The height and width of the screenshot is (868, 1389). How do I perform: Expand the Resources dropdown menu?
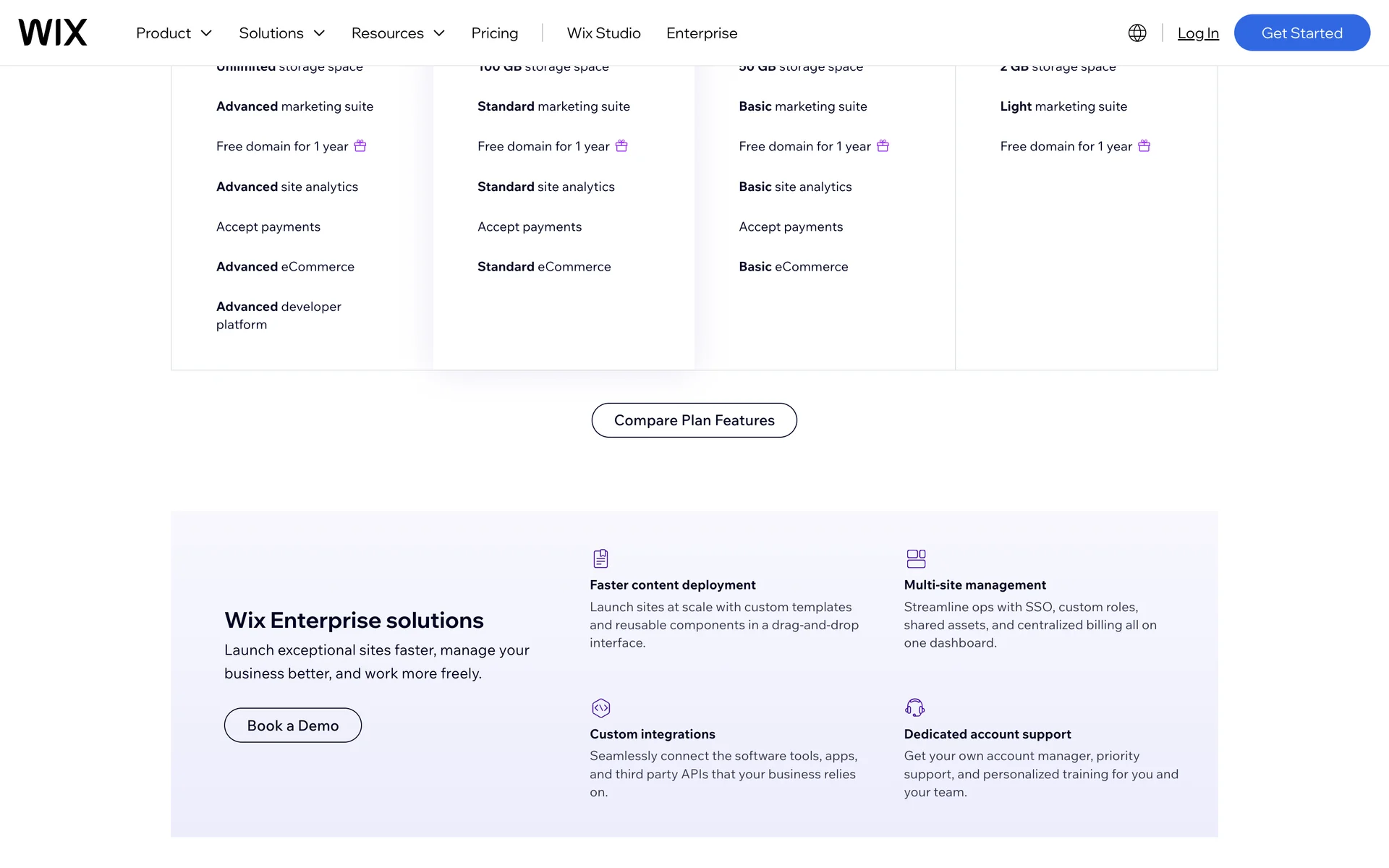click(x=398, y=33)
